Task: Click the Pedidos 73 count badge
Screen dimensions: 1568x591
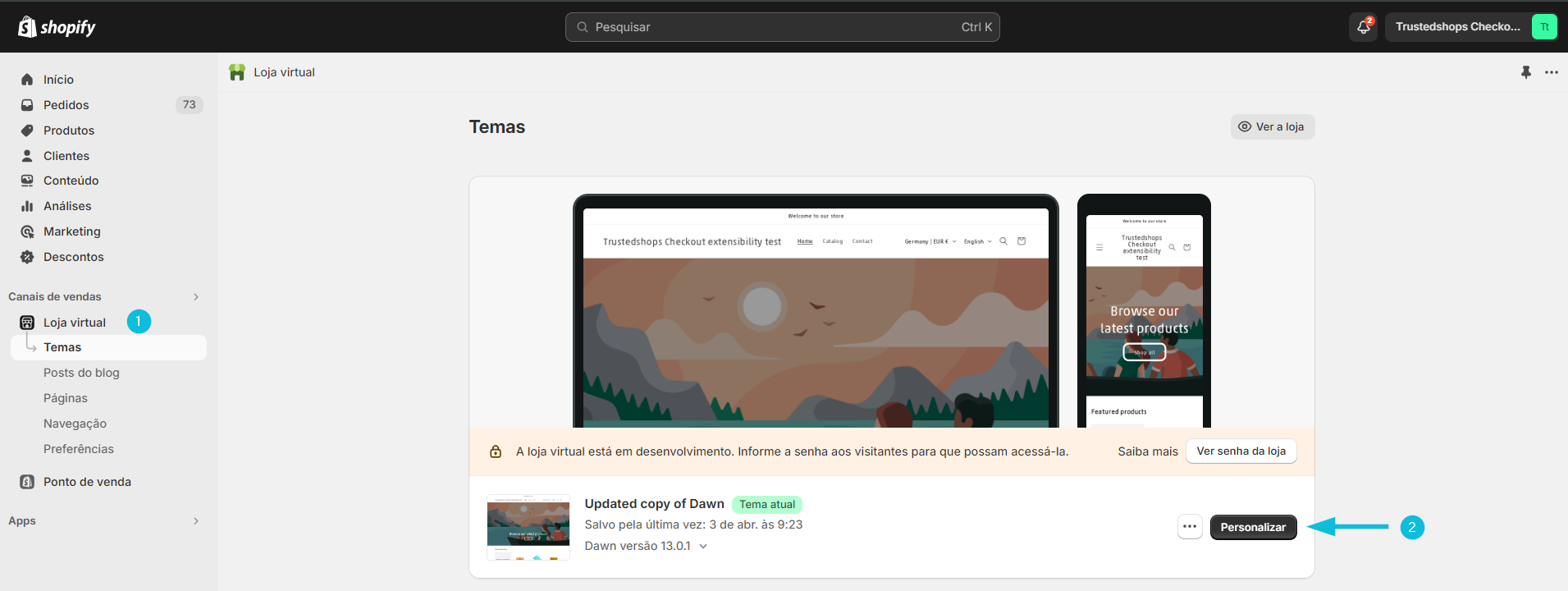Action: pos(190,105)
